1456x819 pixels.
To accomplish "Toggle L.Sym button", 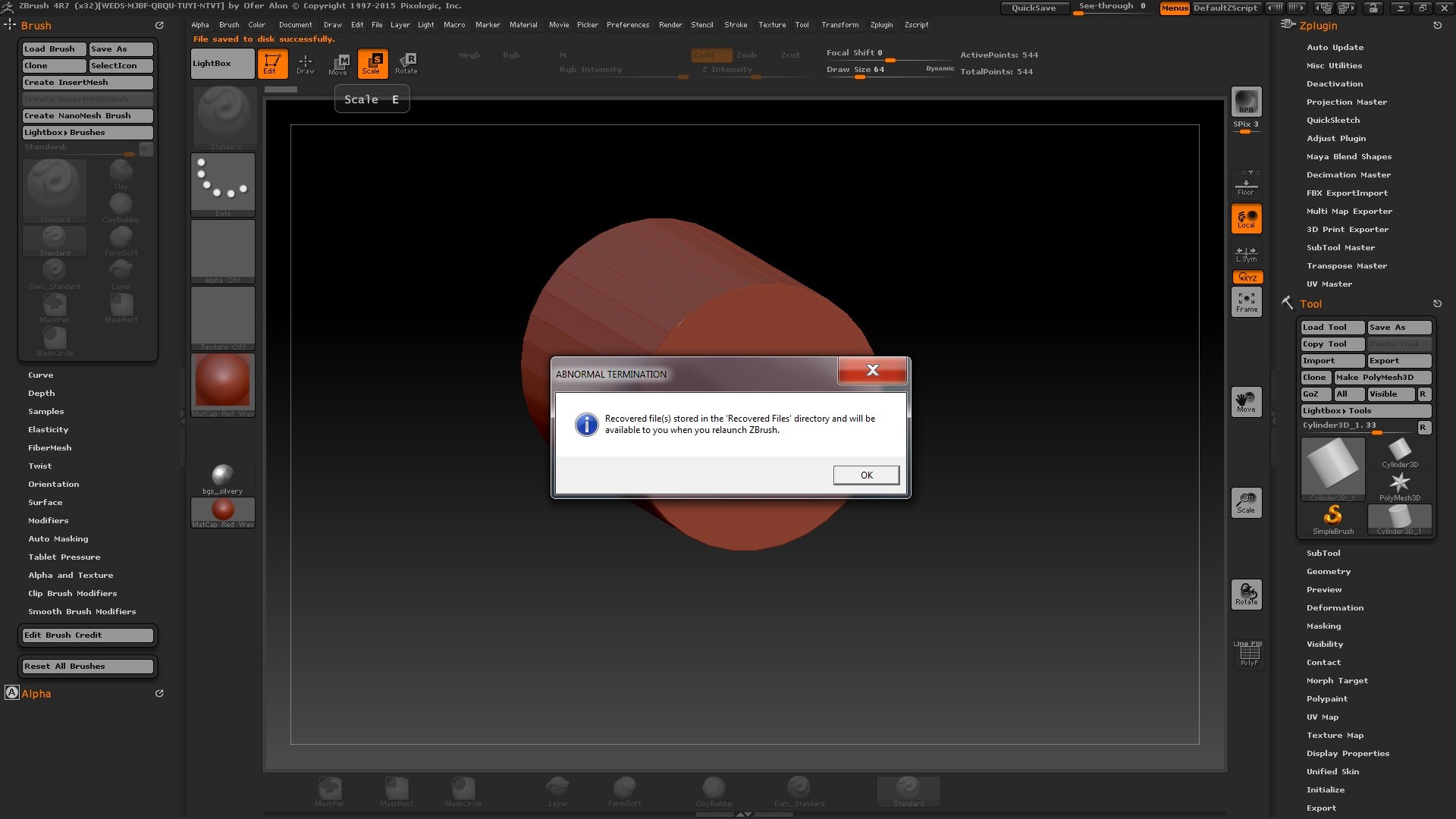I will [x=1246, y=254].
